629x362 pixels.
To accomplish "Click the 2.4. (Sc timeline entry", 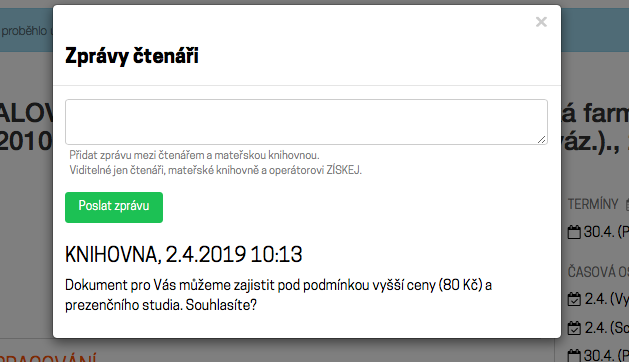I will point(607,328).
